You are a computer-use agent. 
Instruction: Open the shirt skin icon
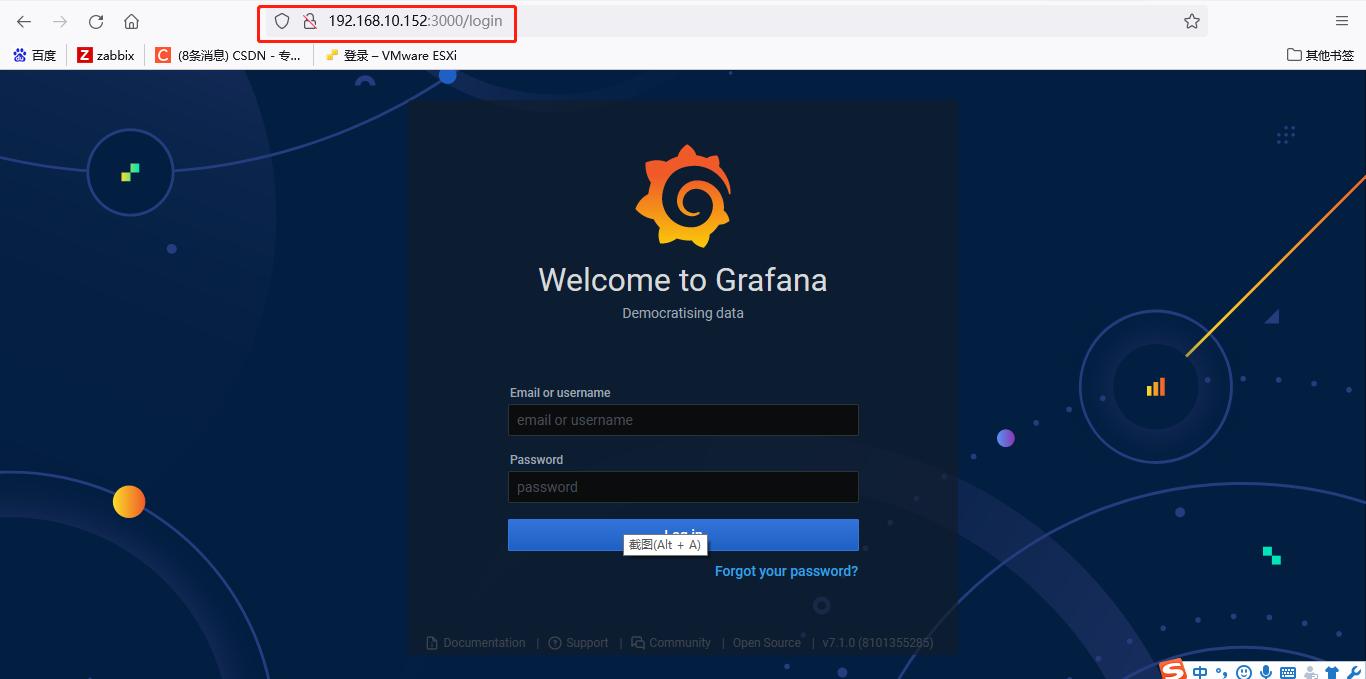click(x=1332, y=673)
